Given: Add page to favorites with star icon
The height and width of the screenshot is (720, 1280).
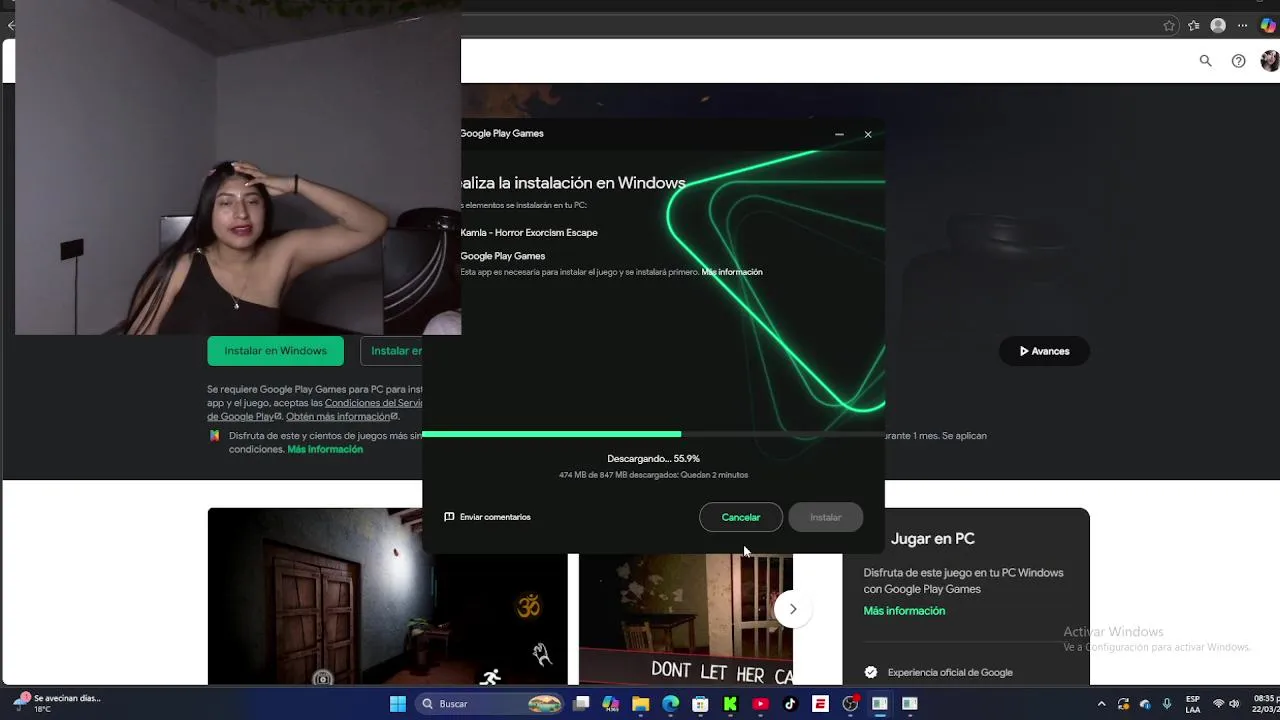Looking at the screenshot, I should tap(1169, 26).
